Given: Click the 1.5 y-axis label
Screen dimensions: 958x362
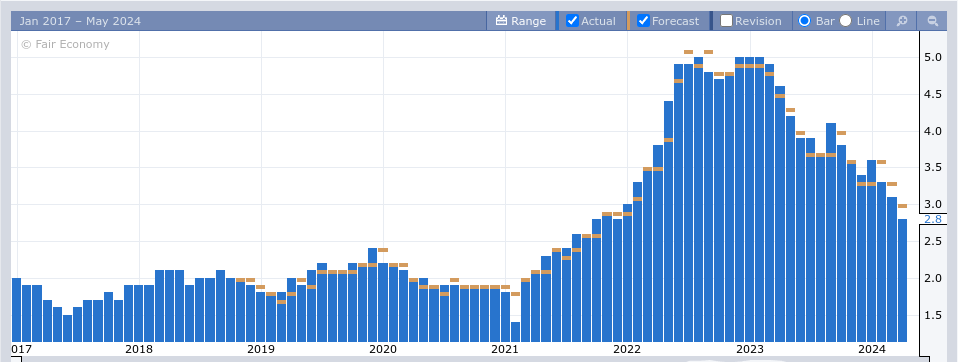Looking at the screenshot, I should (932, 315).
